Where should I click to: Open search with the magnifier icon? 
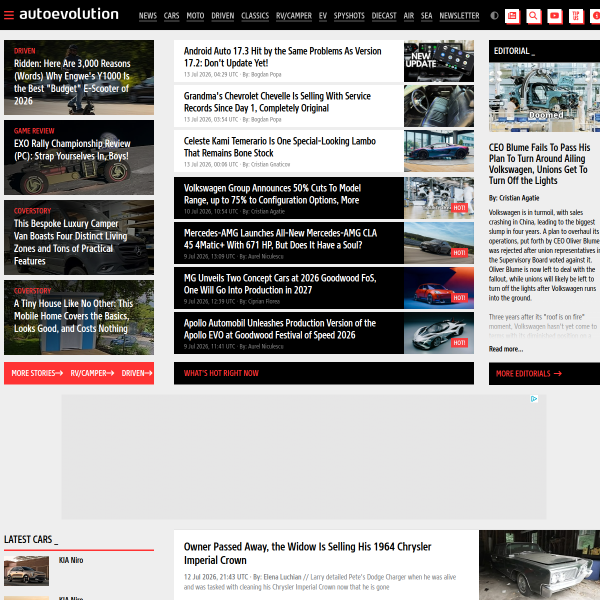pyautogui.click(x=533, y=16)
